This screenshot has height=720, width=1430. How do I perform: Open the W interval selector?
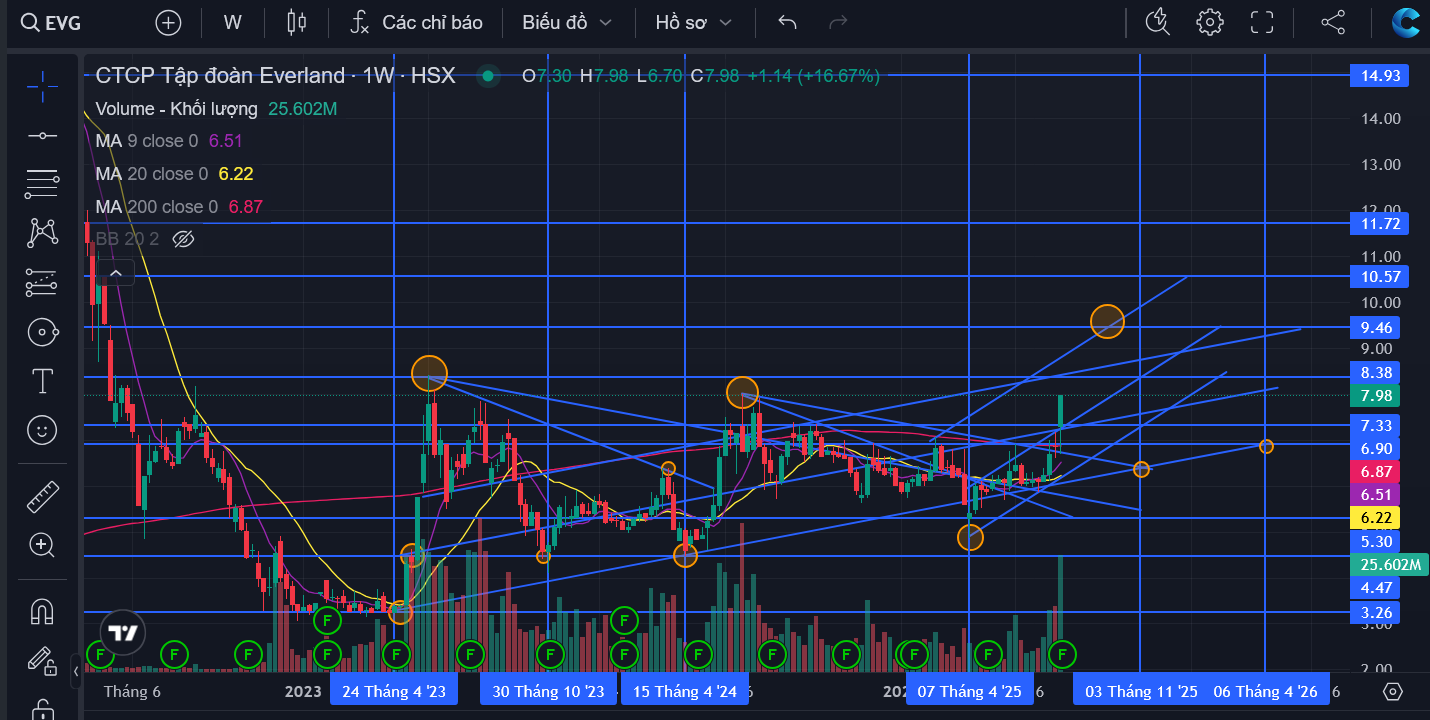pyautogui.click(x=233, y=22)
